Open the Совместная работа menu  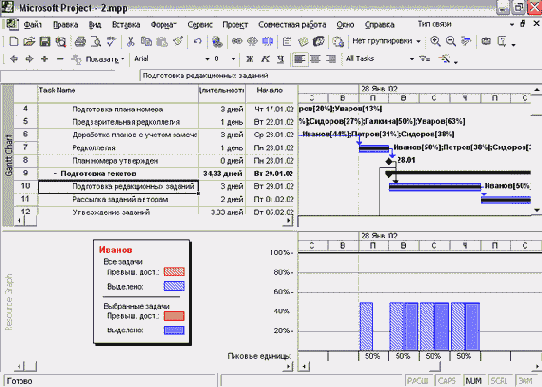click(x=292, y=25)
